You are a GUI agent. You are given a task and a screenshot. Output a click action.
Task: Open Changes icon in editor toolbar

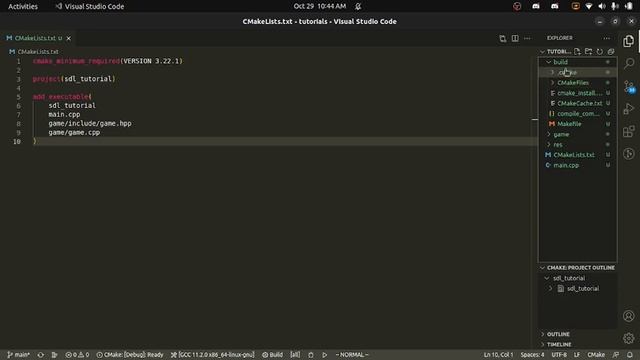(502, 38)
